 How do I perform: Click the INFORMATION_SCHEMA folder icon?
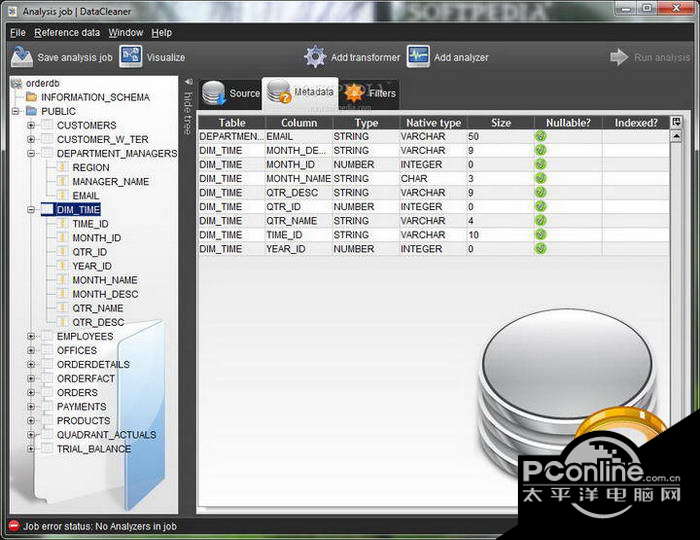[31, 97]
